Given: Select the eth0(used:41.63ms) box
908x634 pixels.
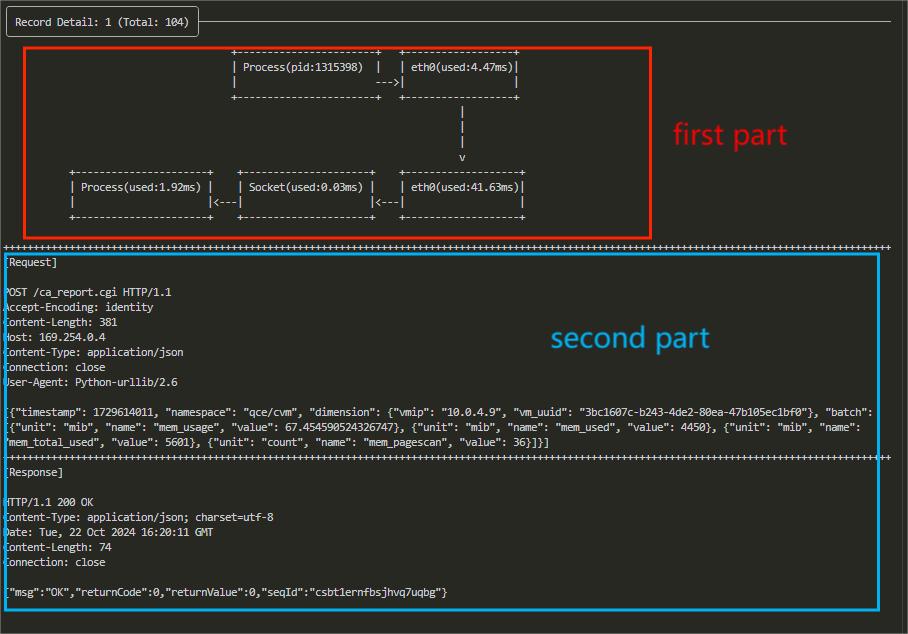Looking at the screenshot, I should (x=463, y=187).
